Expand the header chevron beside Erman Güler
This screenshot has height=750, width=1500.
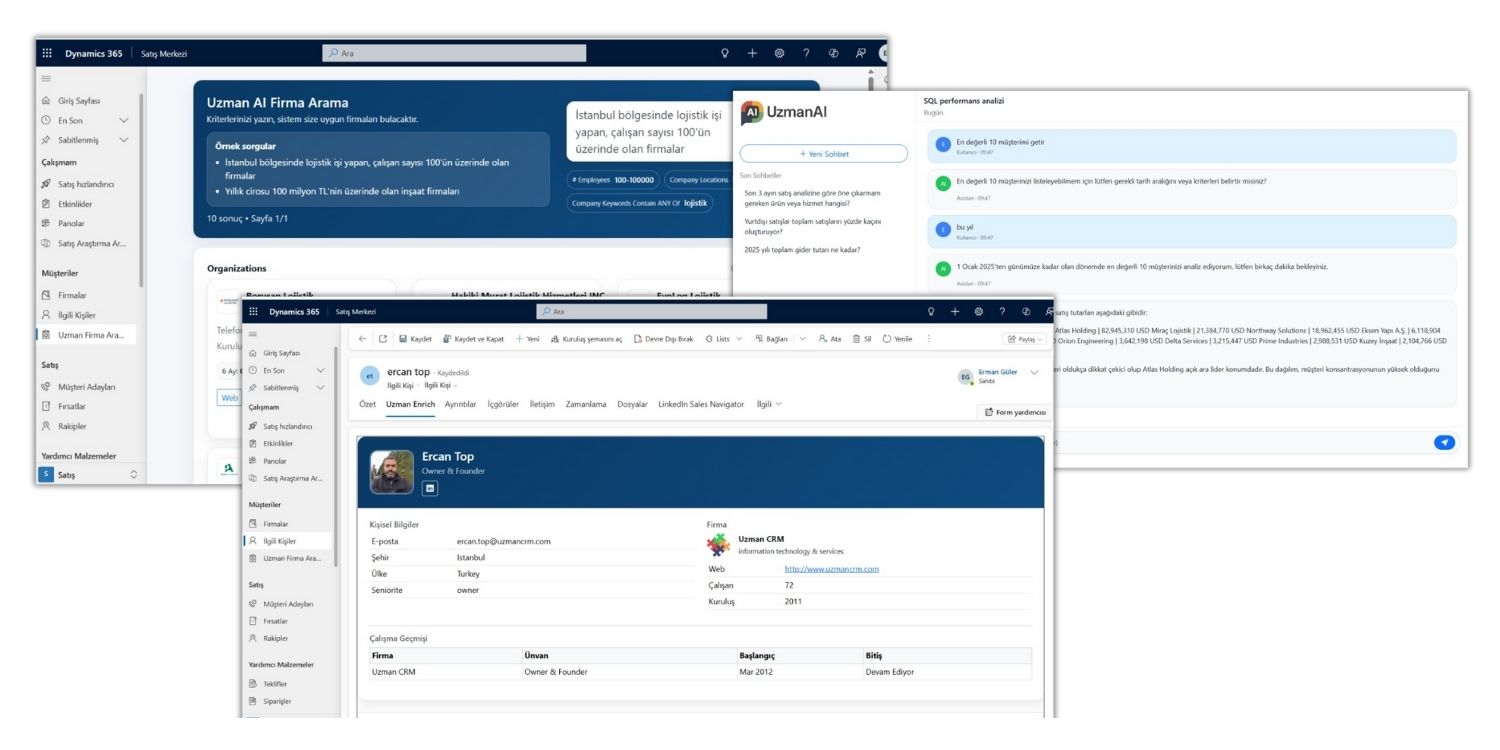point(1034,373)
